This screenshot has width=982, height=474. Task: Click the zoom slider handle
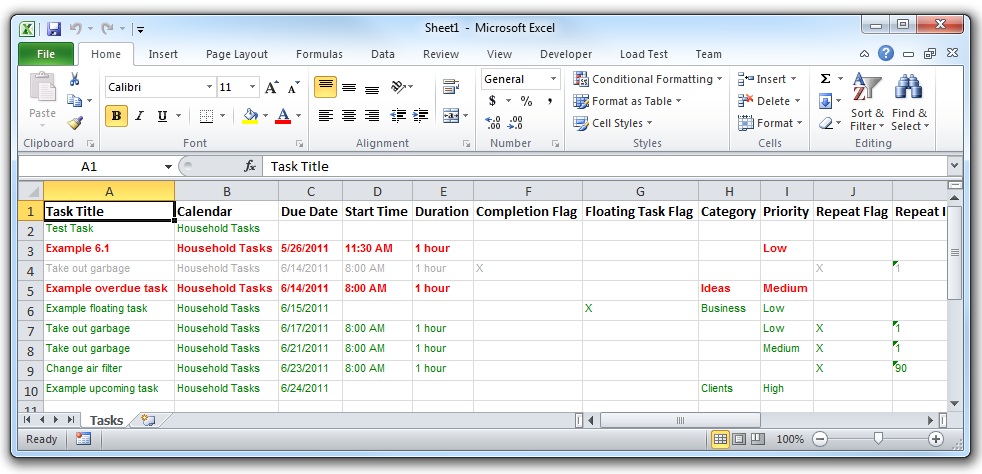point(878,439)
